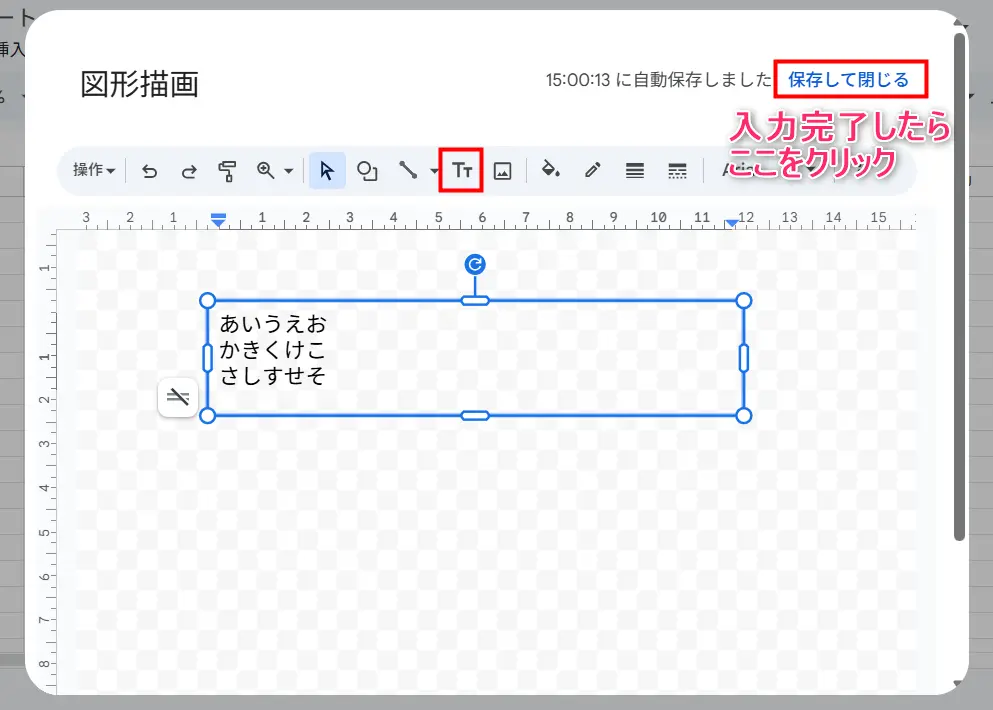This screenshot has height=710, width=993.
Task: Click inside text あいうえお in the box
Action: coord(272,325)
